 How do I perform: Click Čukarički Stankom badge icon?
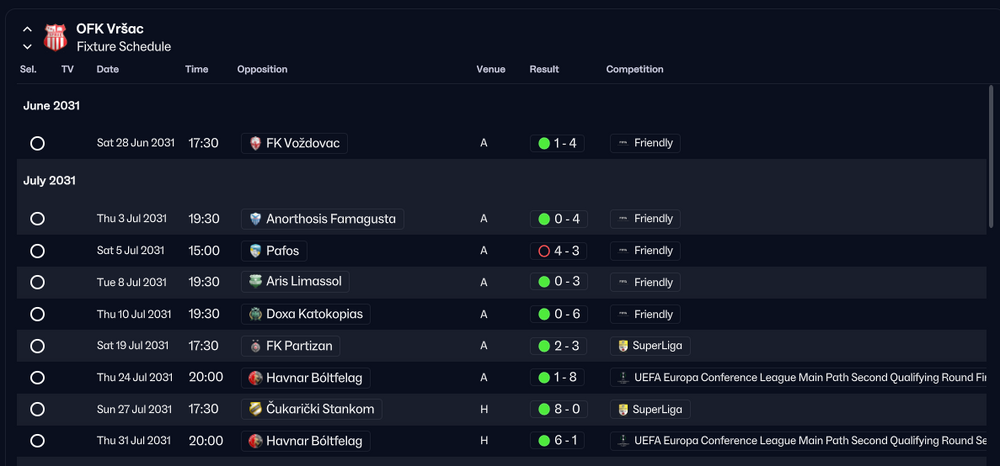tap(256, 409)
